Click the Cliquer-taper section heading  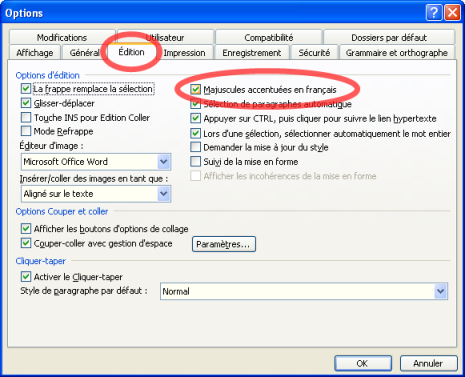[x=41, y=261]
